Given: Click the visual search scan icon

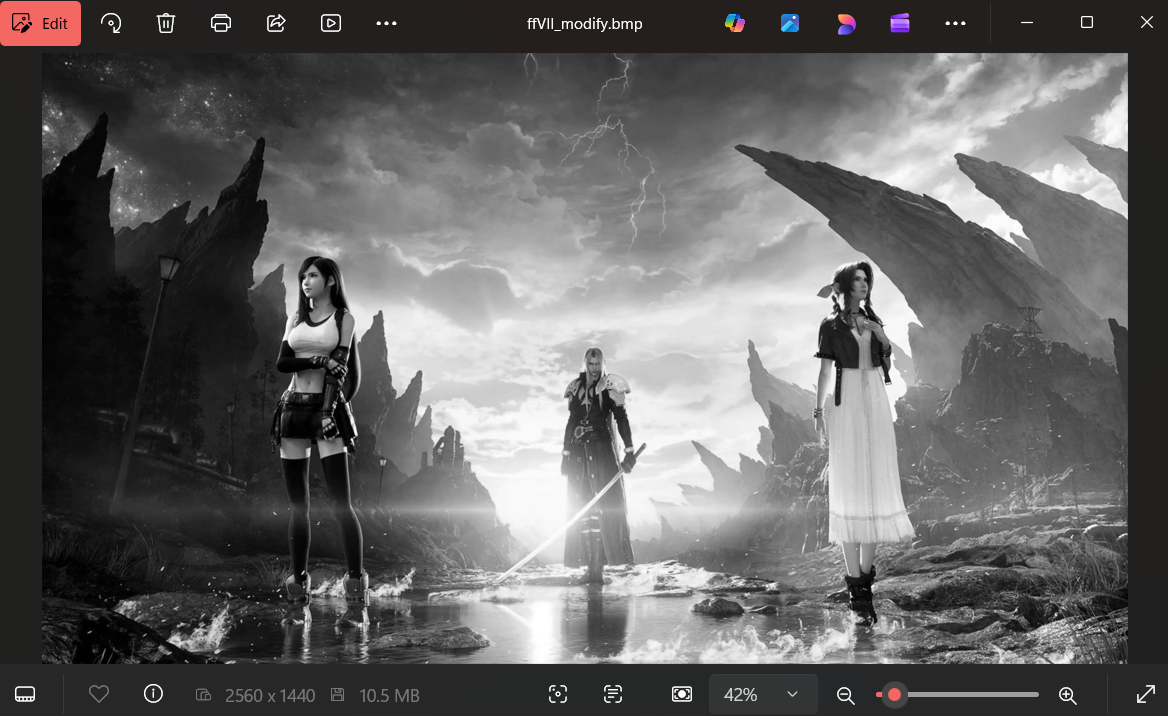Looking at the screenshot, I should [x=558, y=694].
